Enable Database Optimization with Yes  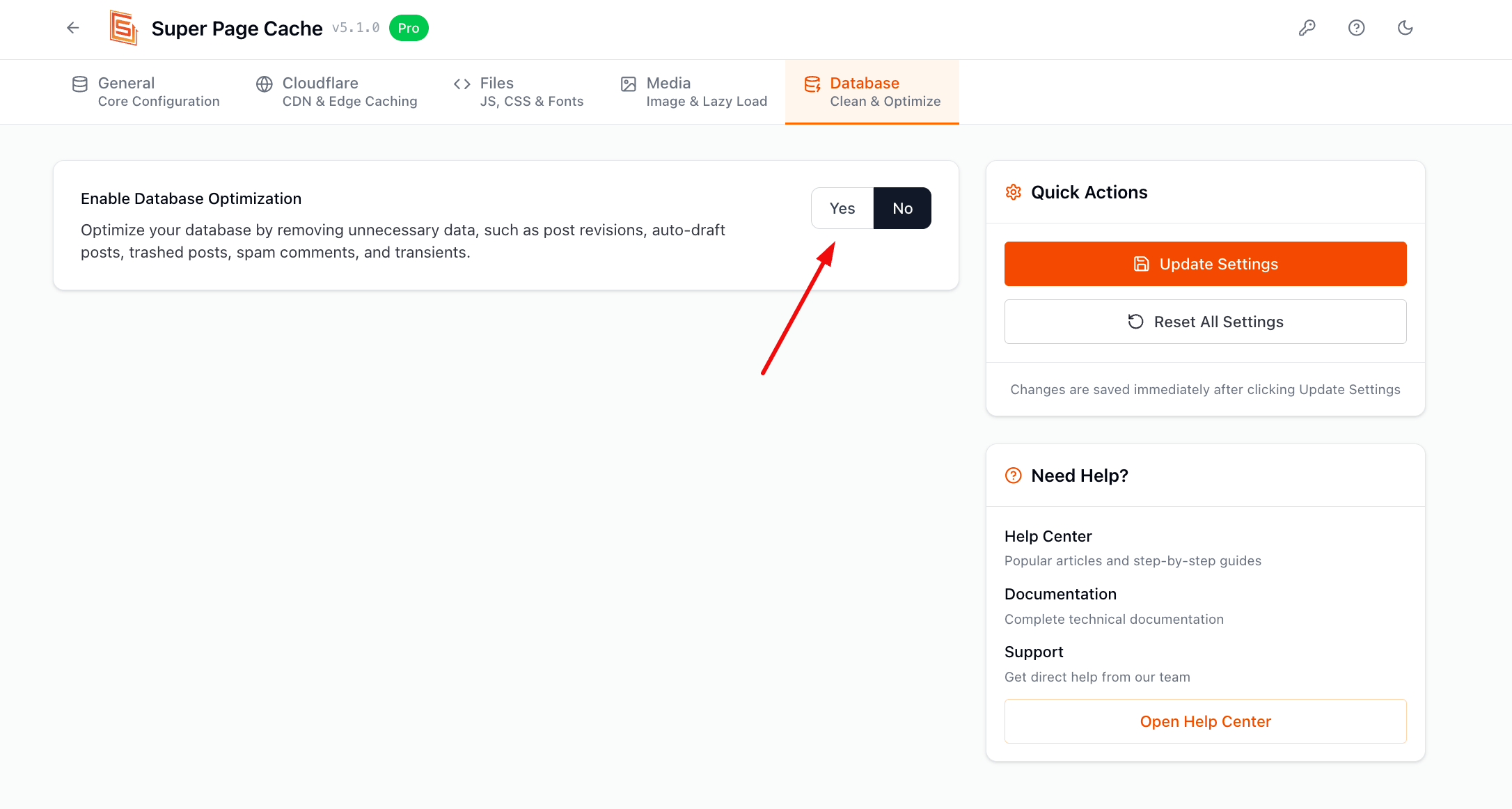842,208
